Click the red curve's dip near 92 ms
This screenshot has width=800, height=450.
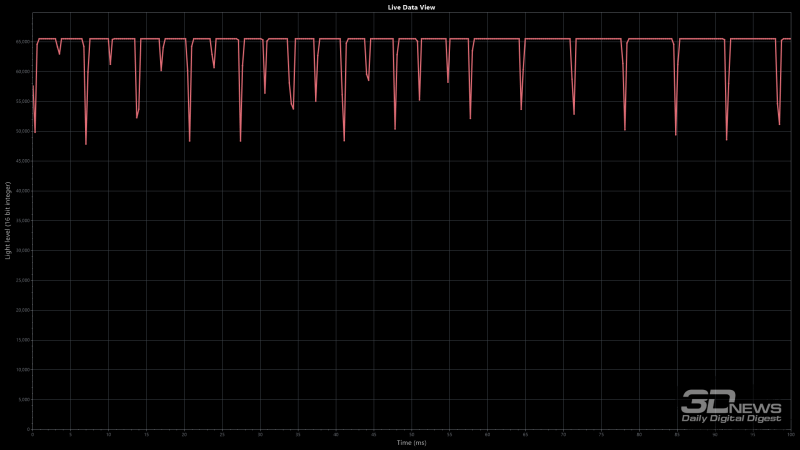tap(727, 139)
